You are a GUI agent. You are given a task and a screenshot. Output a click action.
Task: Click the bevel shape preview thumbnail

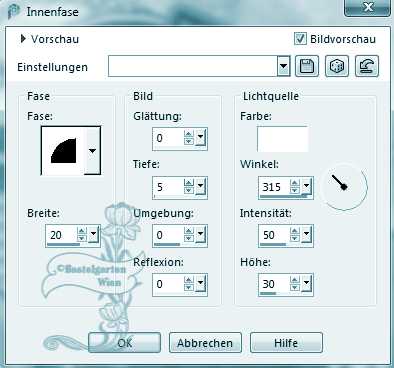tap(63, 151)
